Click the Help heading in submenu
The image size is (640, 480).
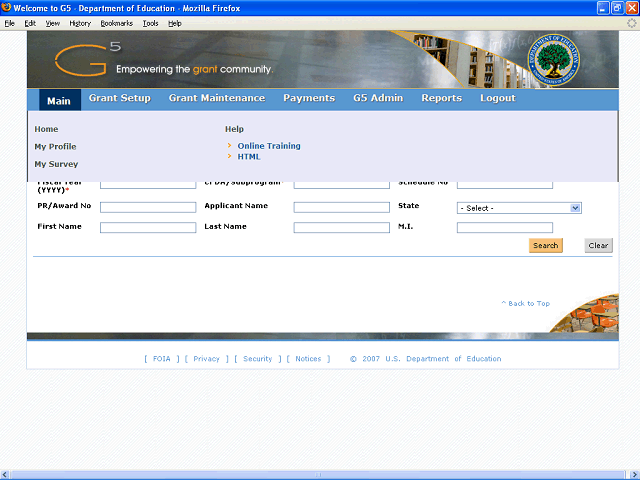pos(234,129)
